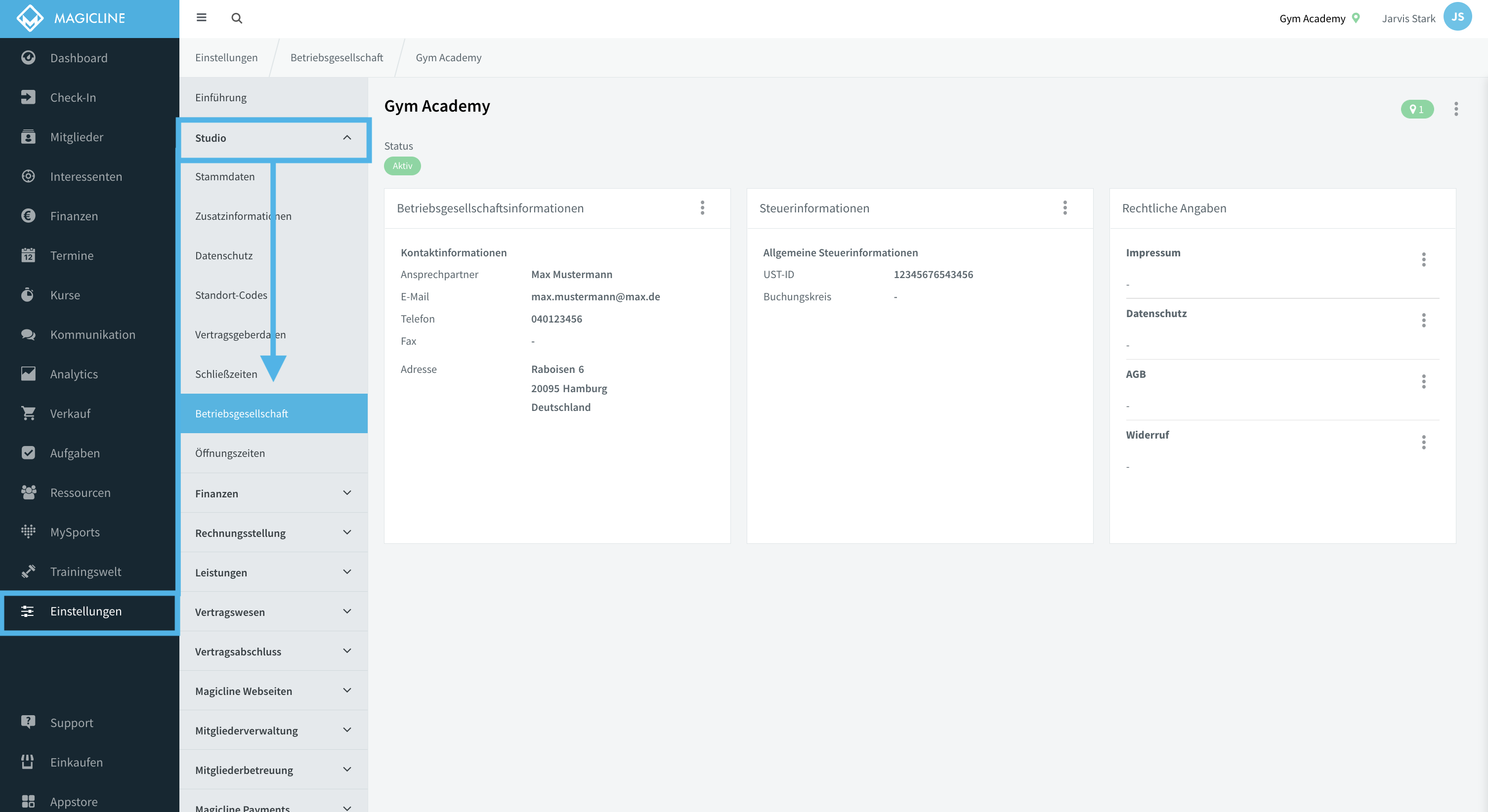Toggle the hamburger menu icon

(x=201, y=18)
